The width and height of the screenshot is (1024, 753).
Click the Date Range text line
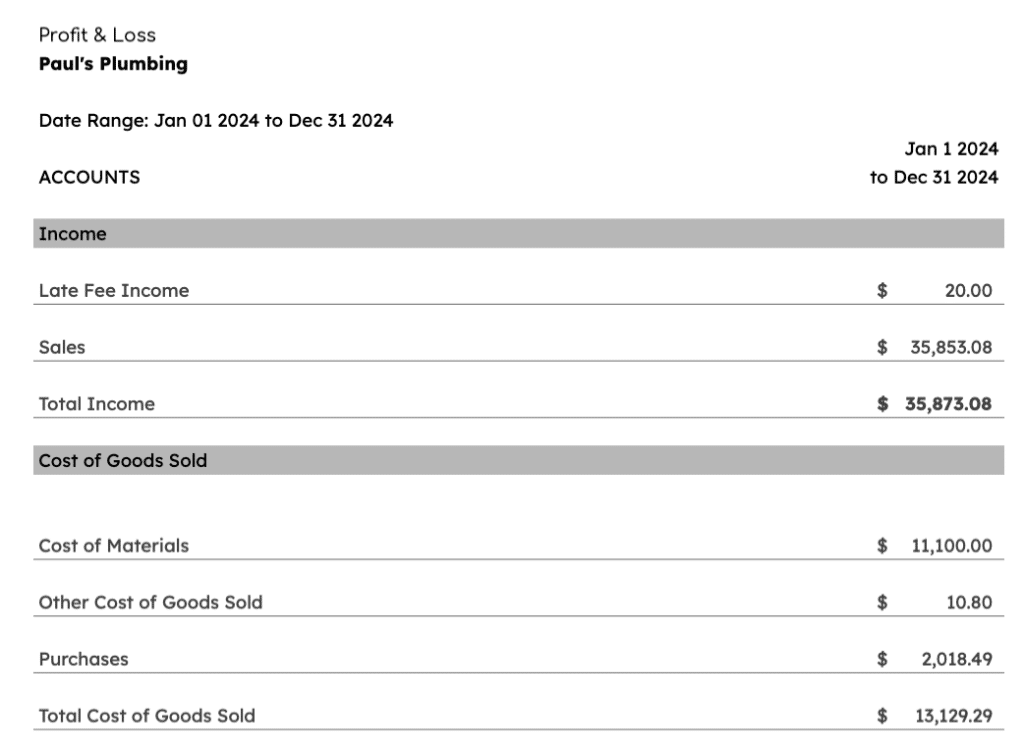(x=216, y=121)
